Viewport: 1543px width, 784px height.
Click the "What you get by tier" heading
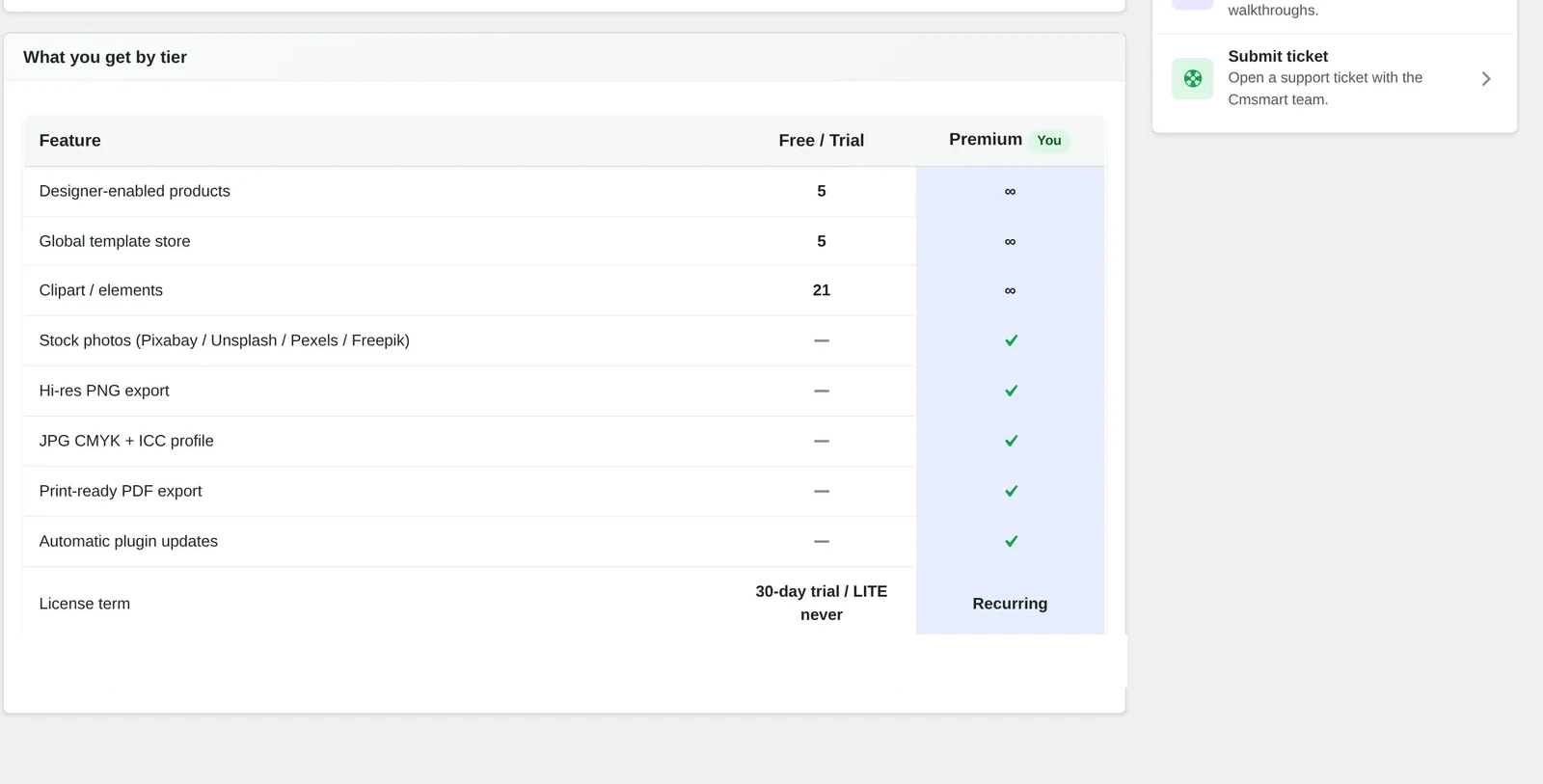105,57
